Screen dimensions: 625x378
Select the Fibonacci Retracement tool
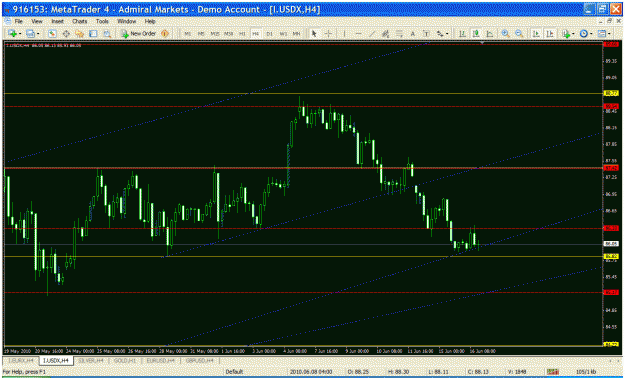click(x=399, y=34)
